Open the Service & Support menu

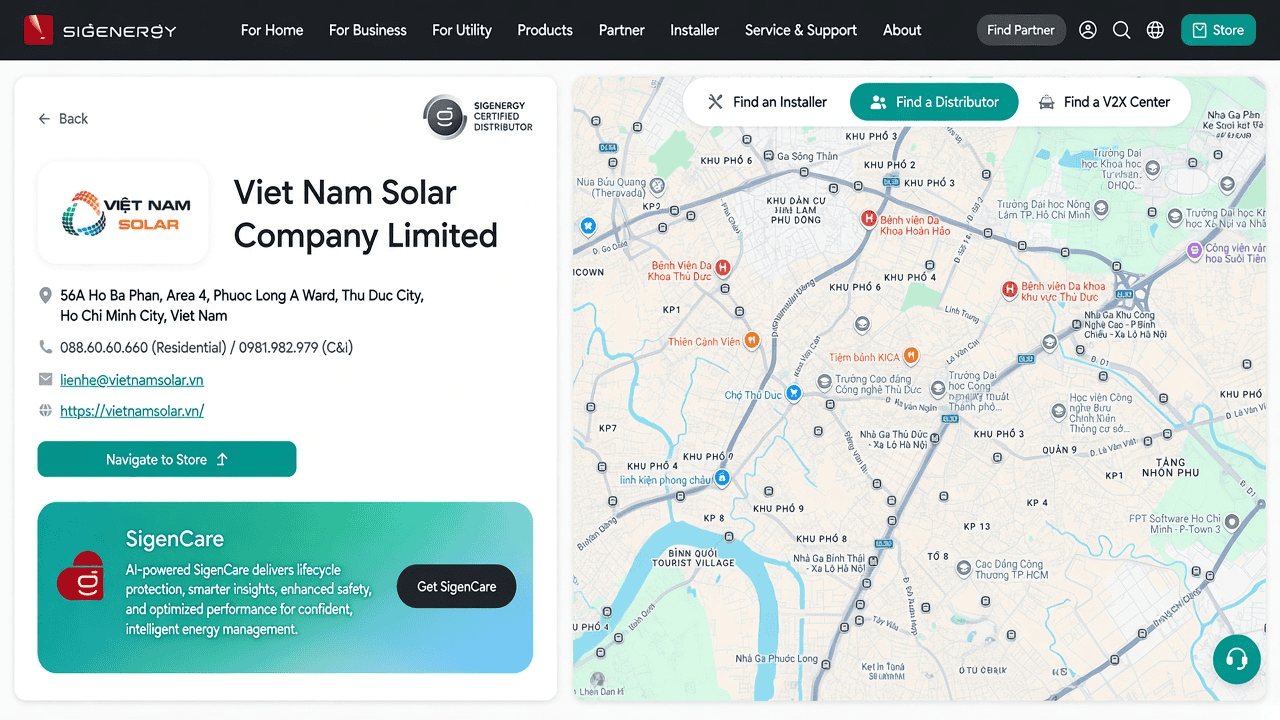tap(801, 30)
